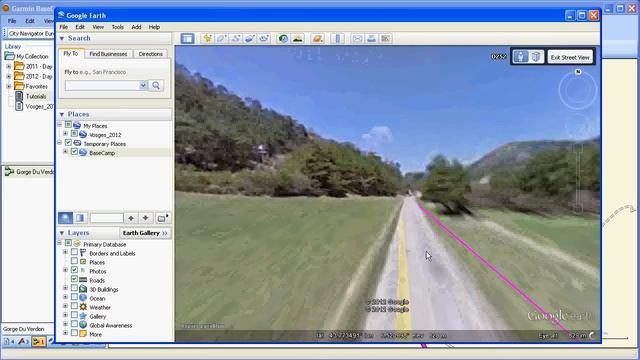Viewport: 640px width, 360px height.
Task: Click the Add Image Overlay icon
Action: coord(249,38)
